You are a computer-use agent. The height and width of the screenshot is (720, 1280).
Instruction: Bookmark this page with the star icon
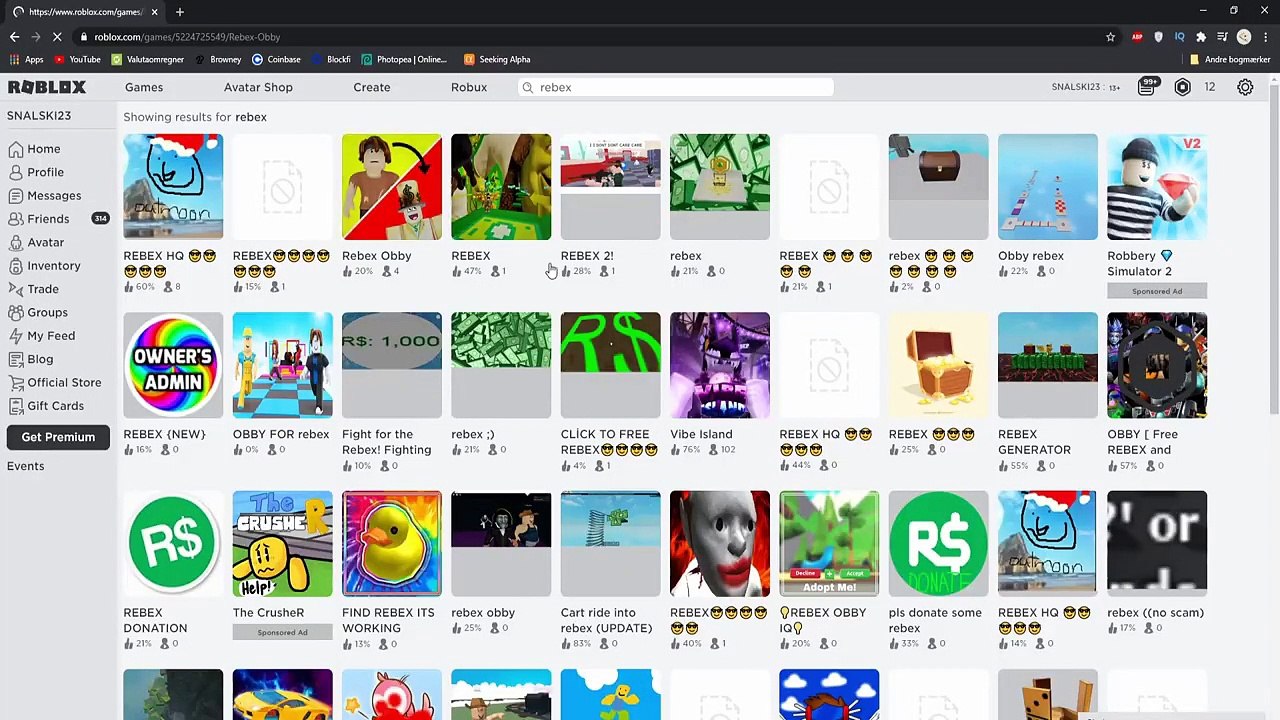click(1110, 37)
